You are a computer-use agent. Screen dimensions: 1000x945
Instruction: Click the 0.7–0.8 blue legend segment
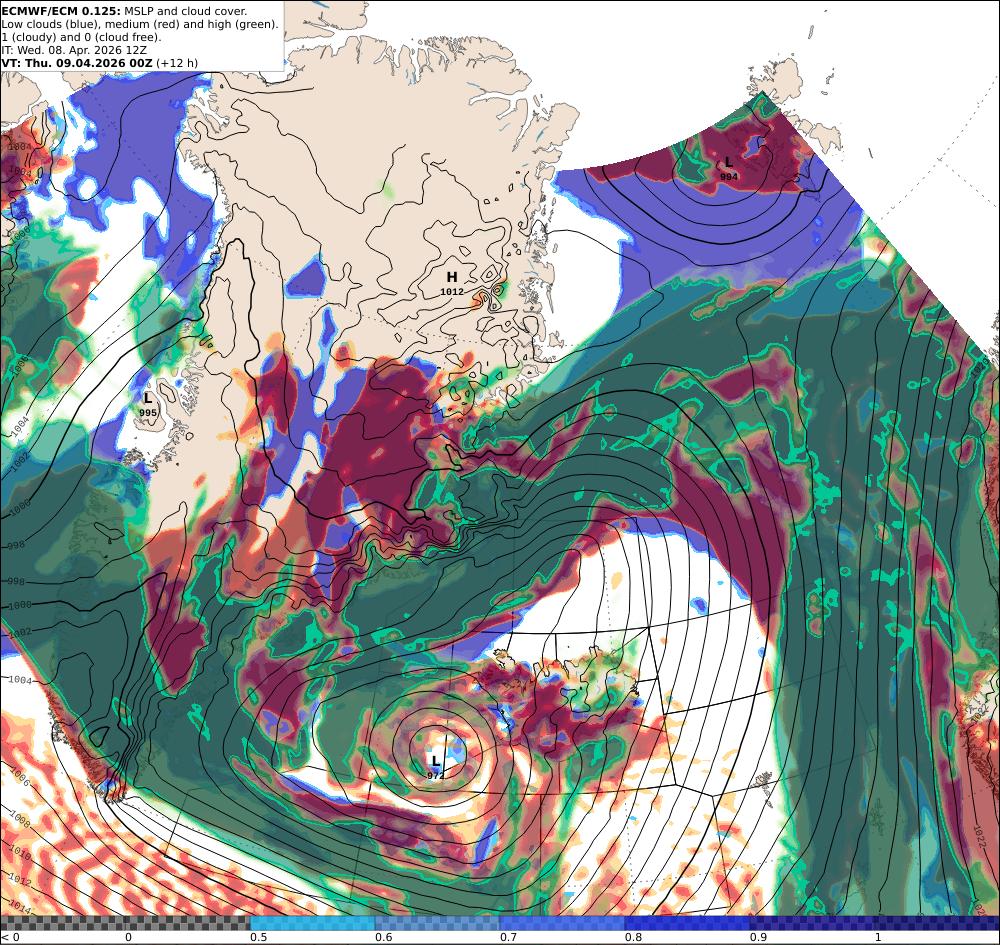click(562, 923)
